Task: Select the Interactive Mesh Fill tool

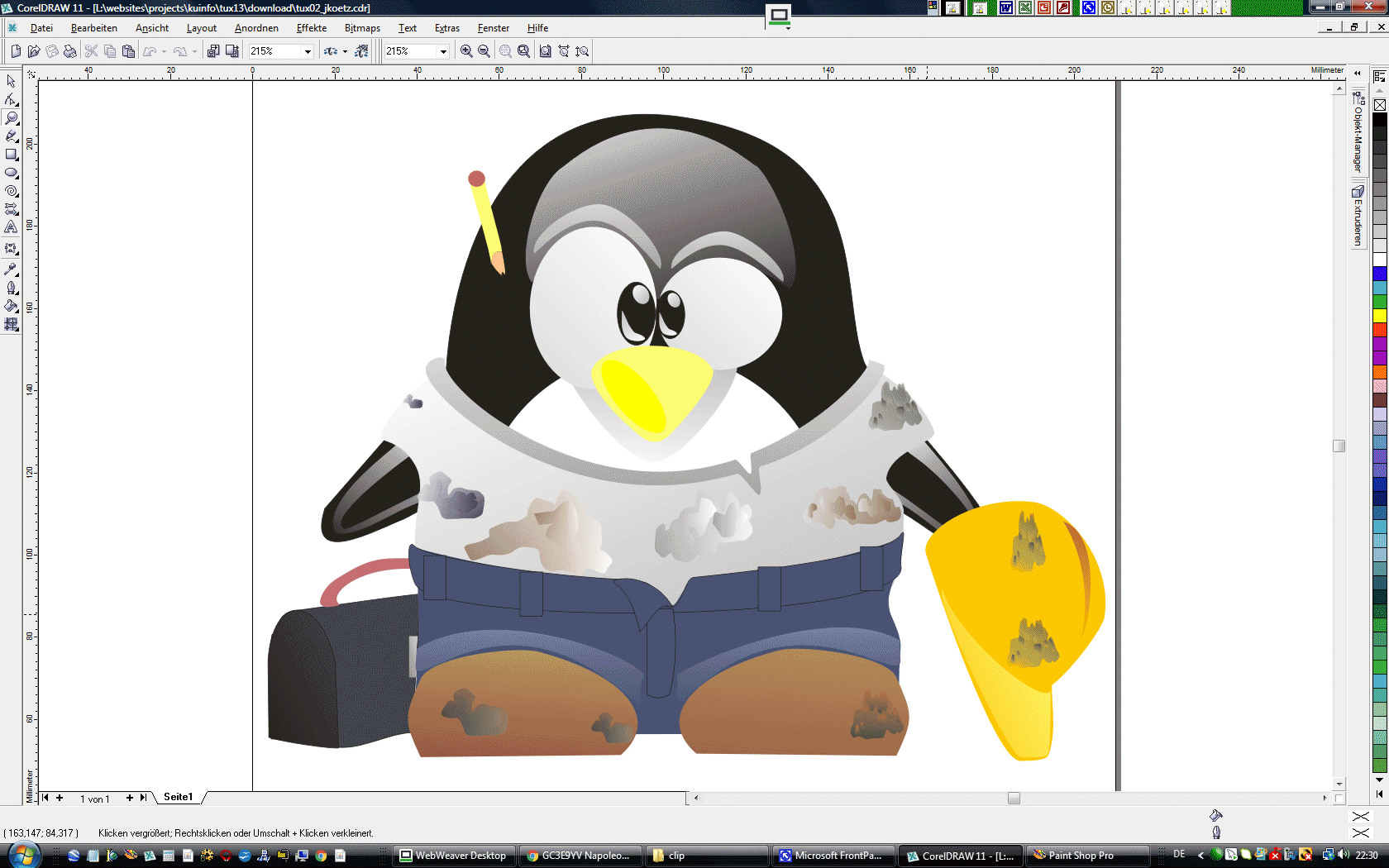Action: click(11, 324)
